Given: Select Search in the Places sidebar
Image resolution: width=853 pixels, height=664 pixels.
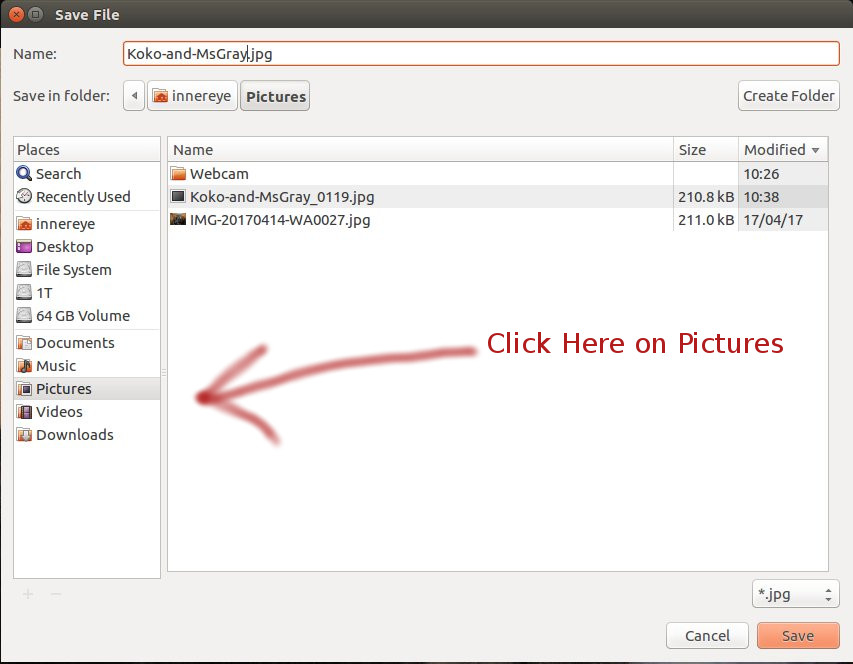Looking at the screenshot, I should pos(57,173).
